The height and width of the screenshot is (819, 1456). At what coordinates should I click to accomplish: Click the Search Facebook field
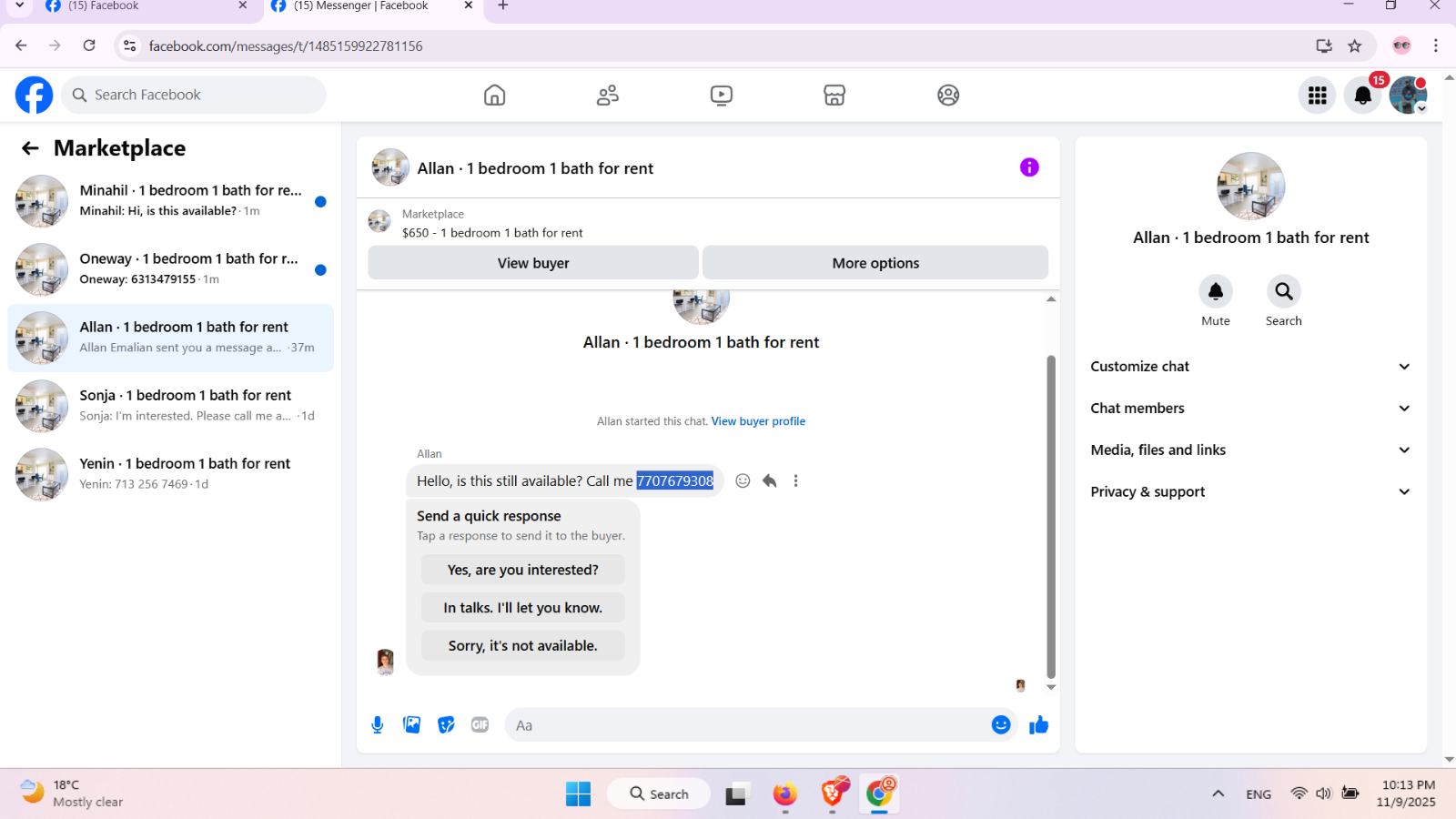(194, 95)
